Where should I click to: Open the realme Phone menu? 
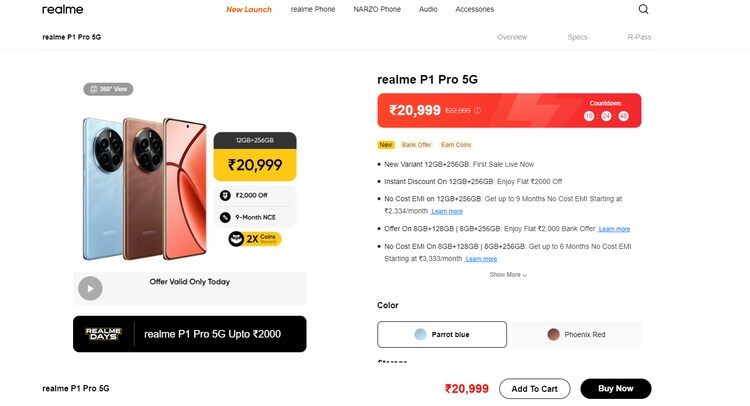coord(313,9)
